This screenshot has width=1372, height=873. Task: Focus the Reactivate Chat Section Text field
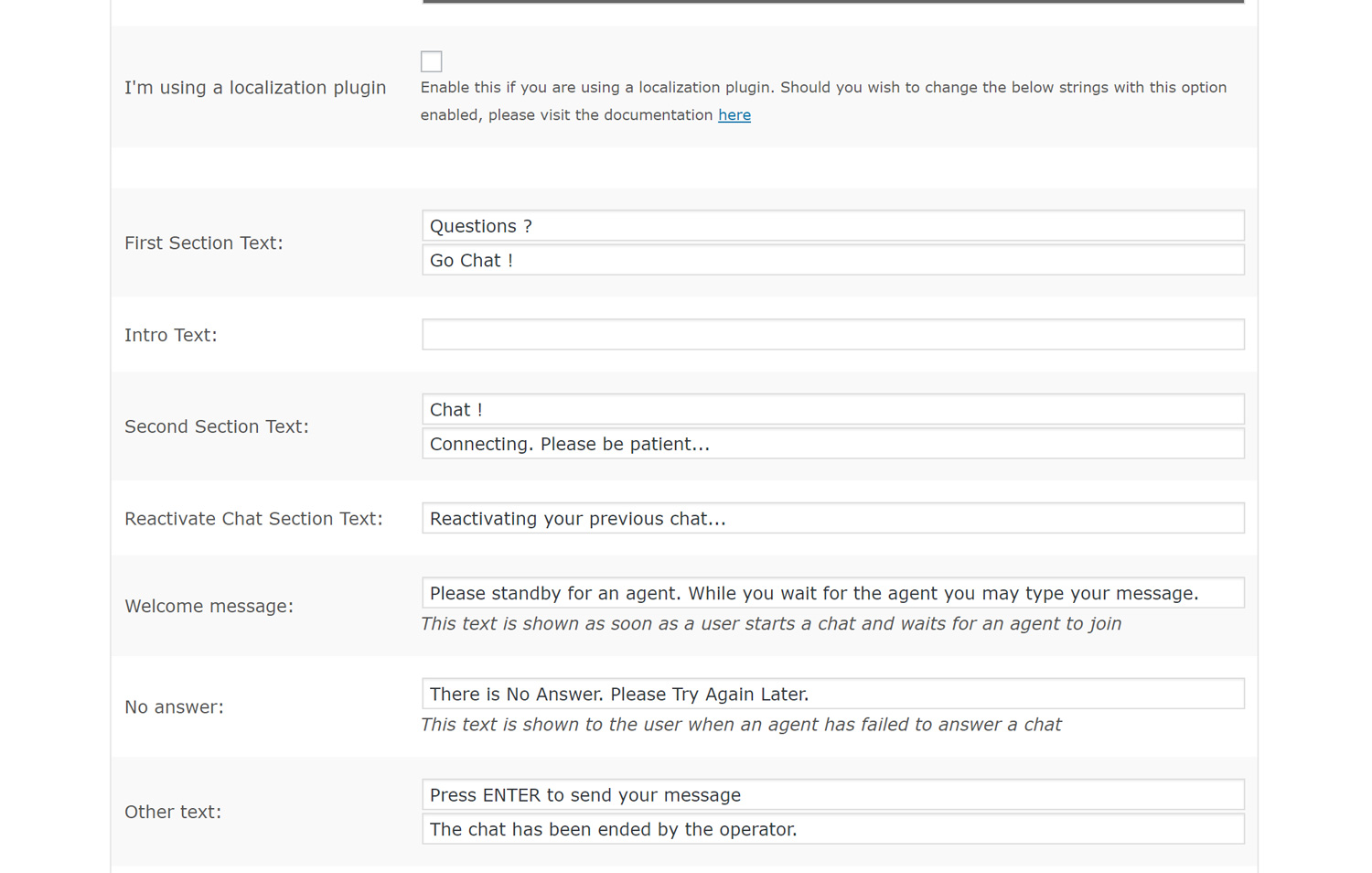pos(832,519)
